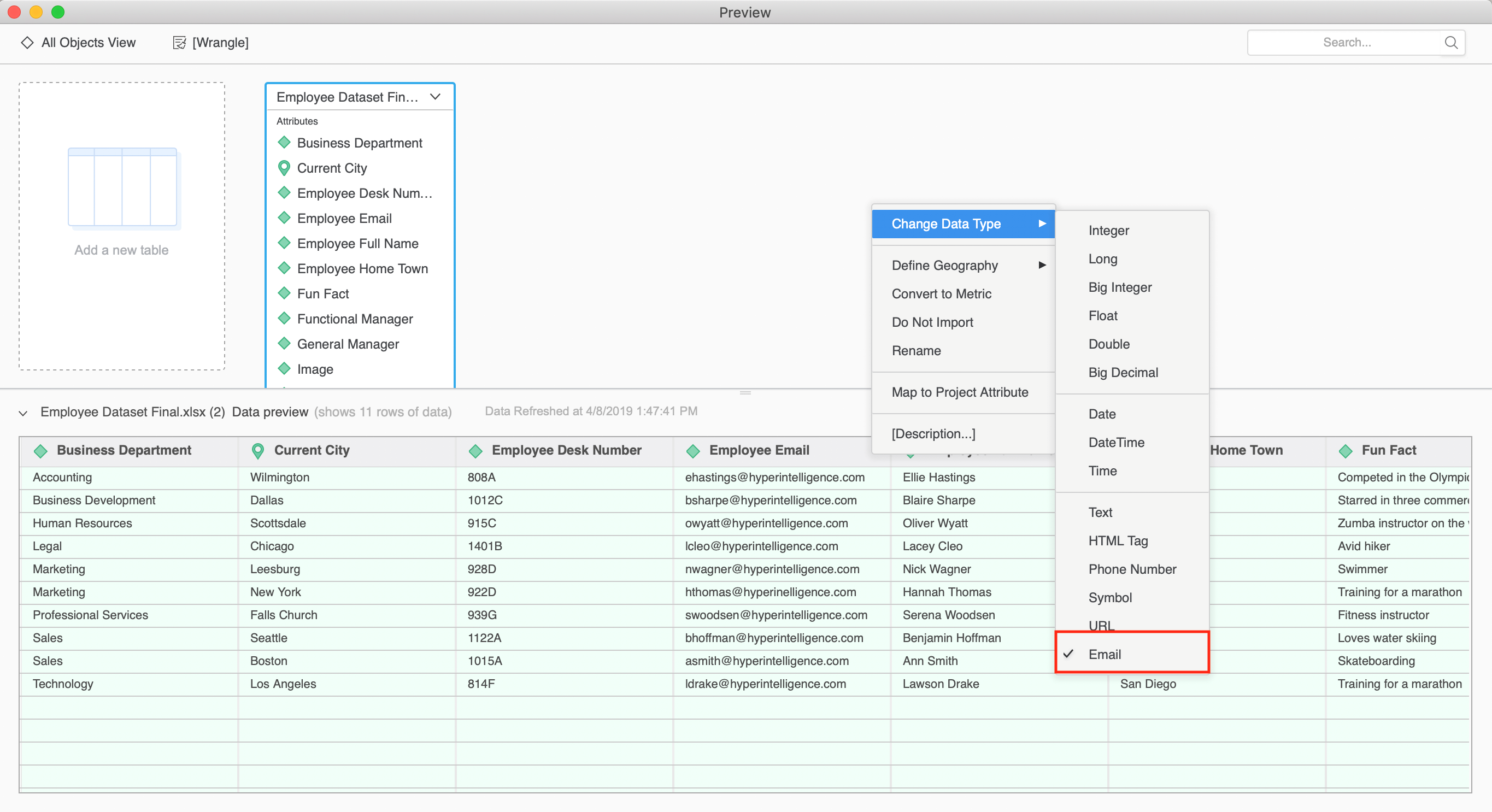This screenshot has height=812, width=1492.
Task: Choose the Text data type option
Action: tap(1100, 512)
